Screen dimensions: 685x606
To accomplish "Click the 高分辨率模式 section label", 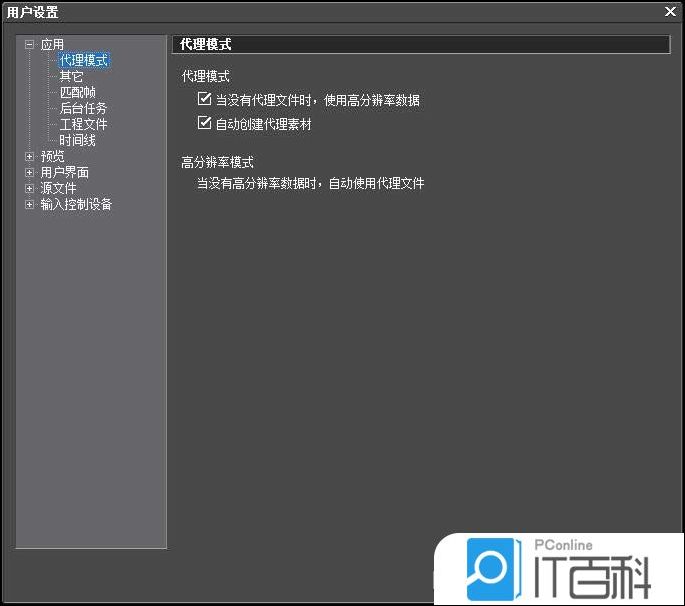I will (217, 163).
